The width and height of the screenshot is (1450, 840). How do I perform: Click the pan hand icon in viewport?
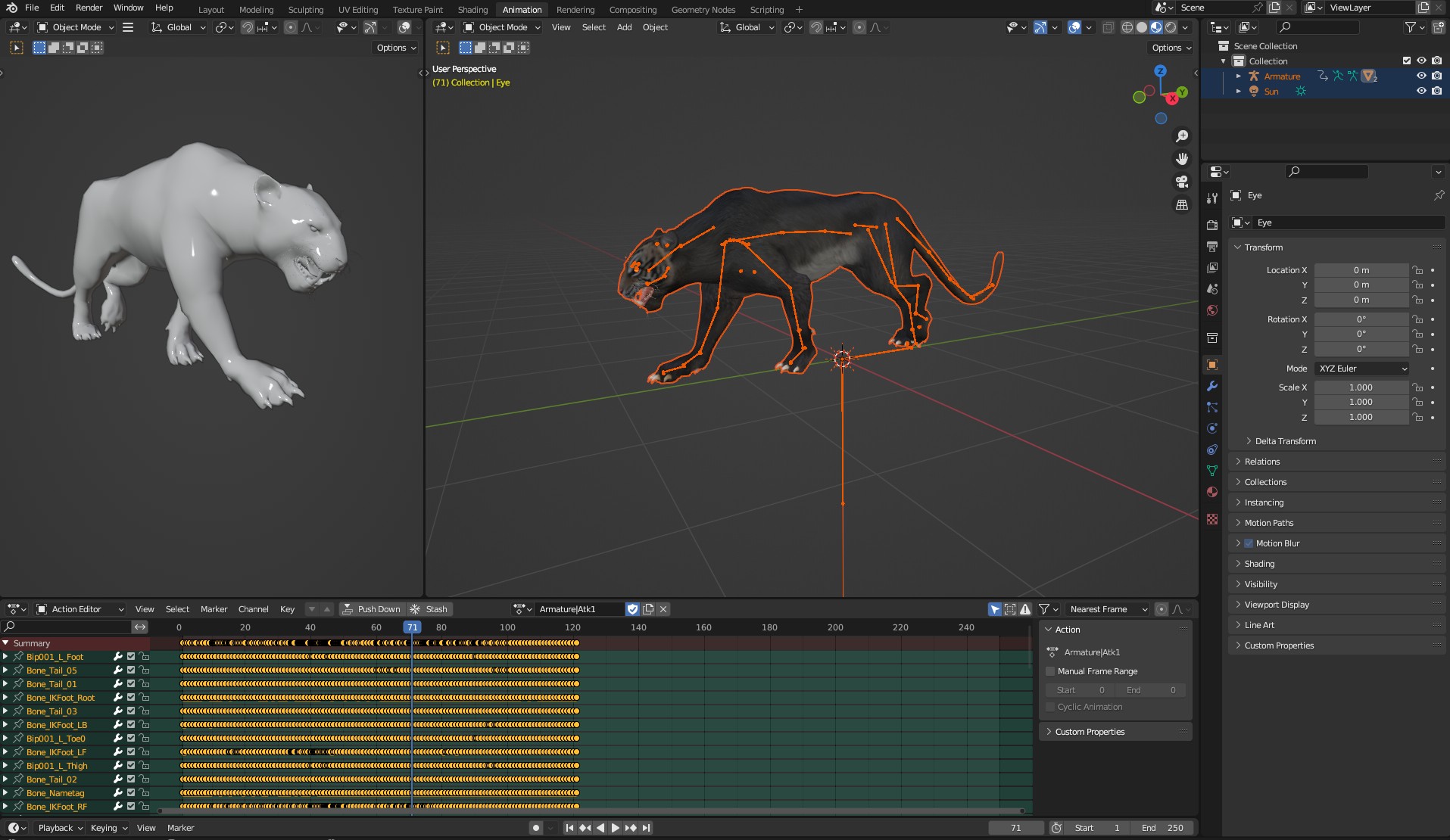(x=1181, y=159)
